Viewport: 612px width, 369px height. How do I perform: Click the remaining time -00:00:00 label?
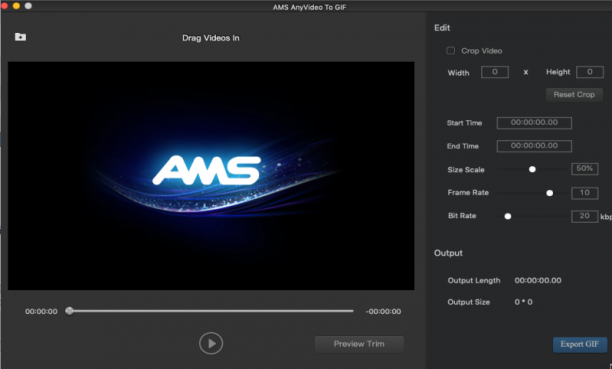pos(383,312)
